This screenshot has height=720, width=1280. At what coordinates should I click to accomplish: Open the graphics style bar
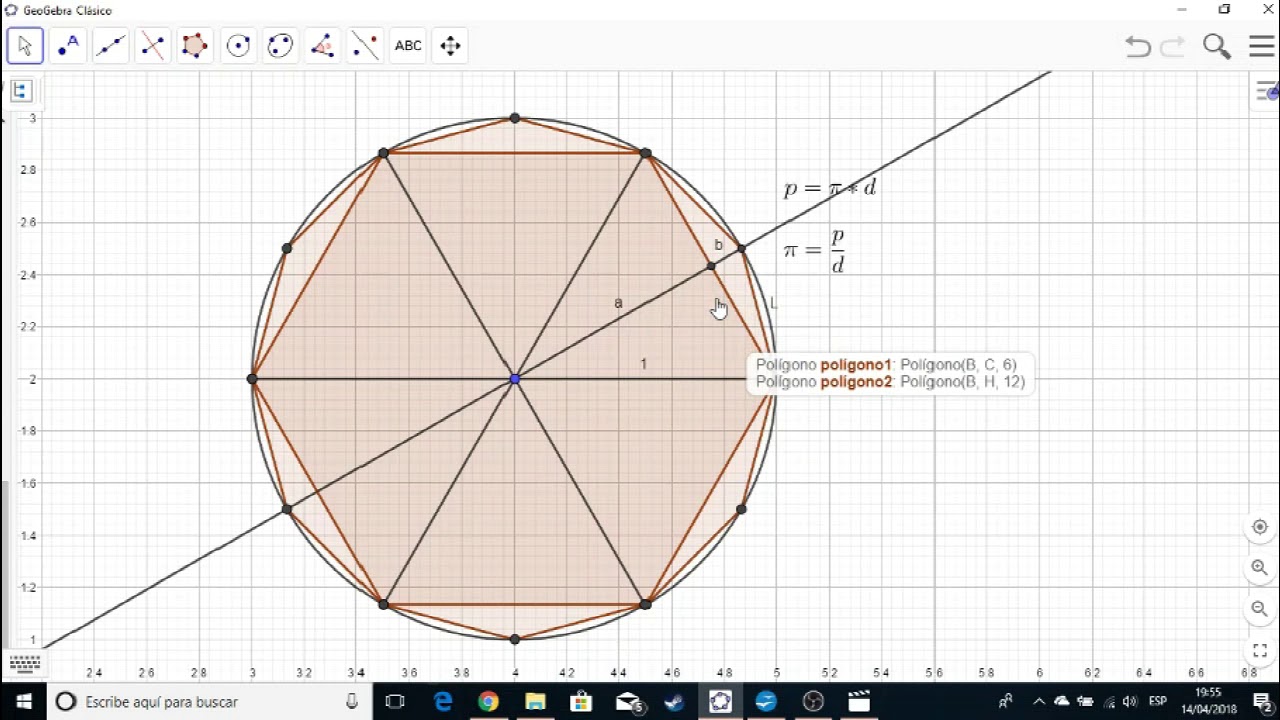click(1266, 92)
